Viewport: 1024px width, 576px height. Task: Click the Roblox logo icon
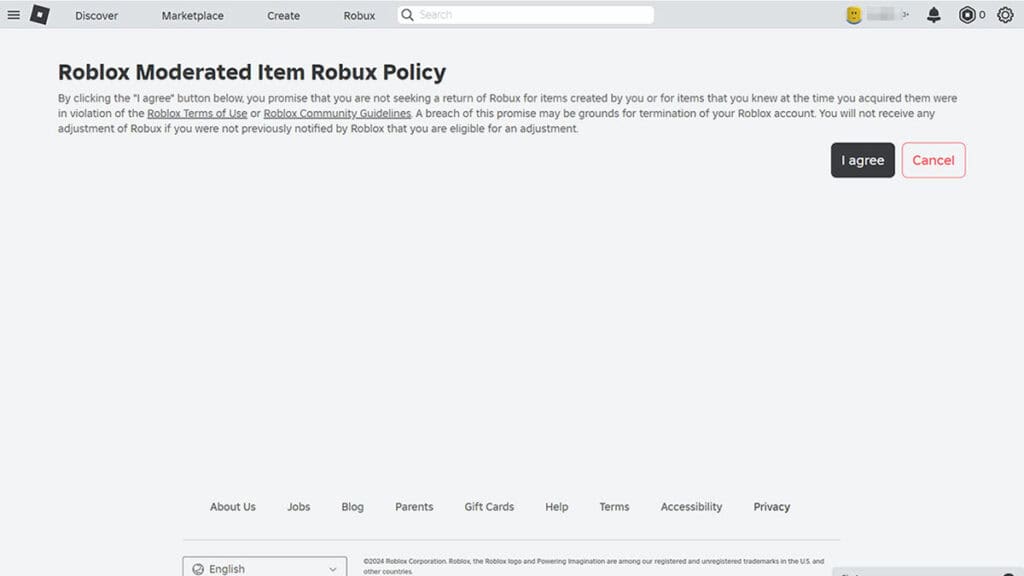pos(39,14)
